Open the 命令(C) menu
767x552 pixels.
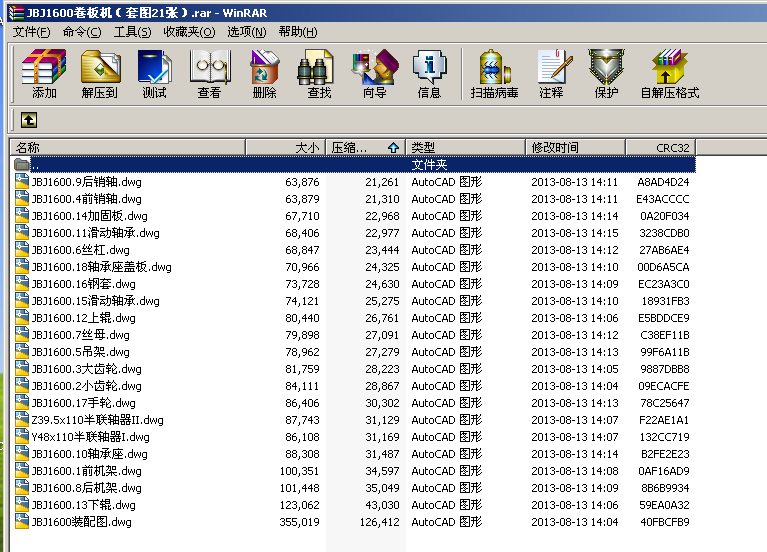point(82,32)
